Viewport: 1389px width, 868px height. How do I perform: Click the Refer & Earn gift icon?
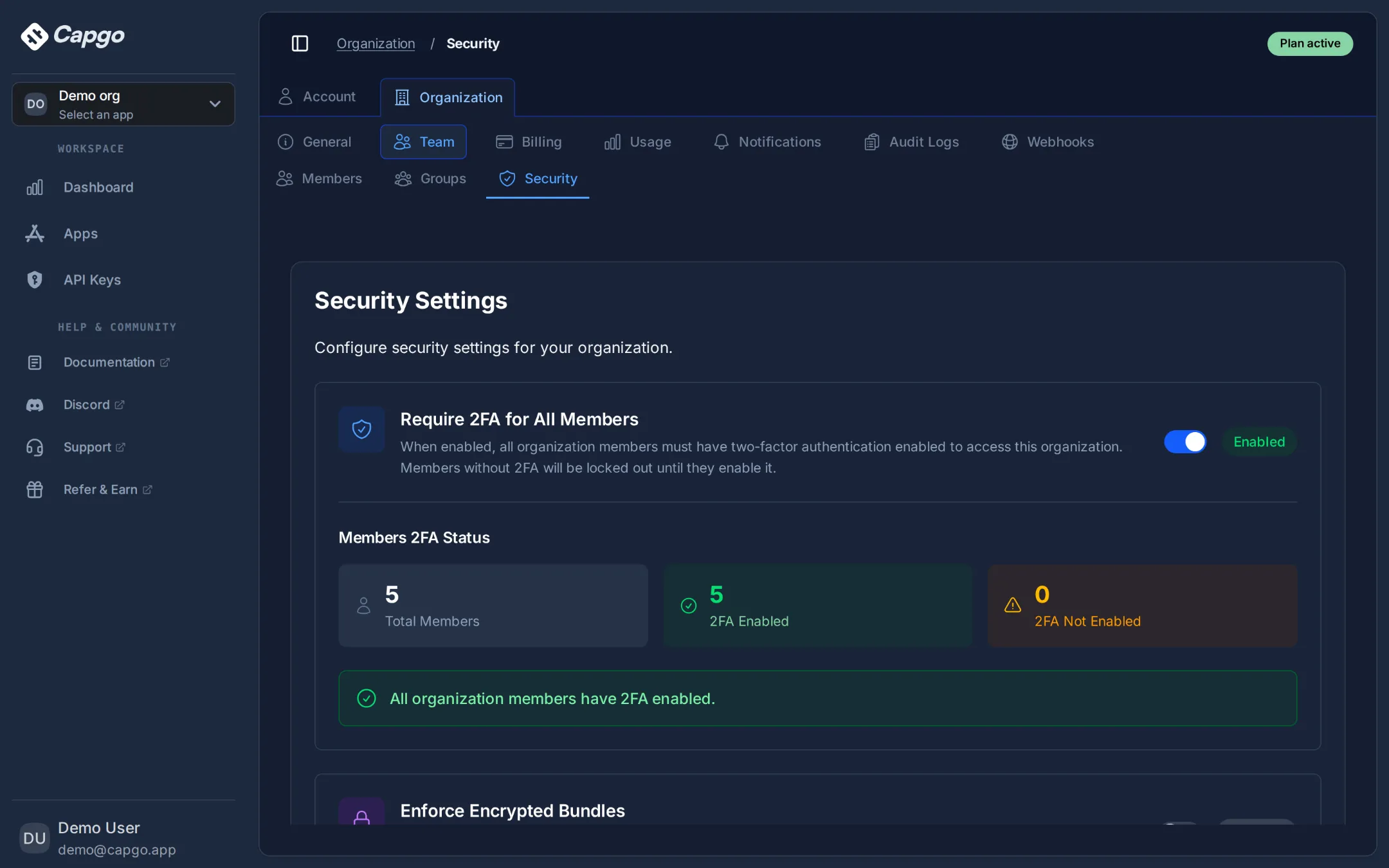pos(35,490)
